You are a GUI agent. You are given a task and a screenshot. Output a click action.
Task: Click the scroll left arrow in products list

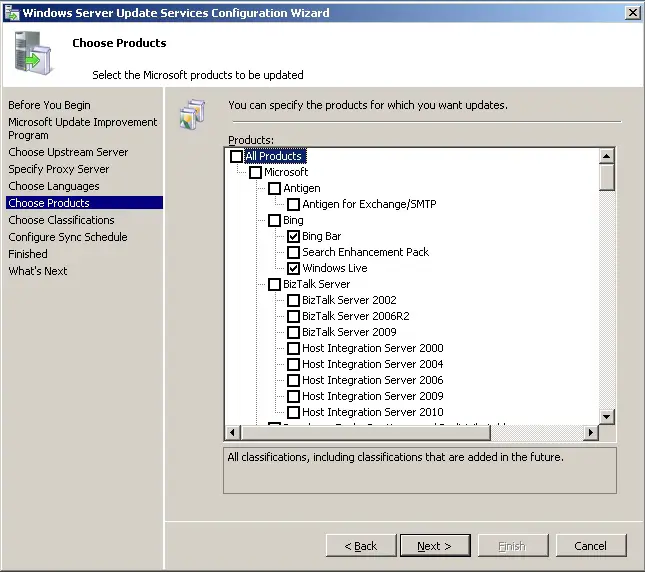click(233, 432)
